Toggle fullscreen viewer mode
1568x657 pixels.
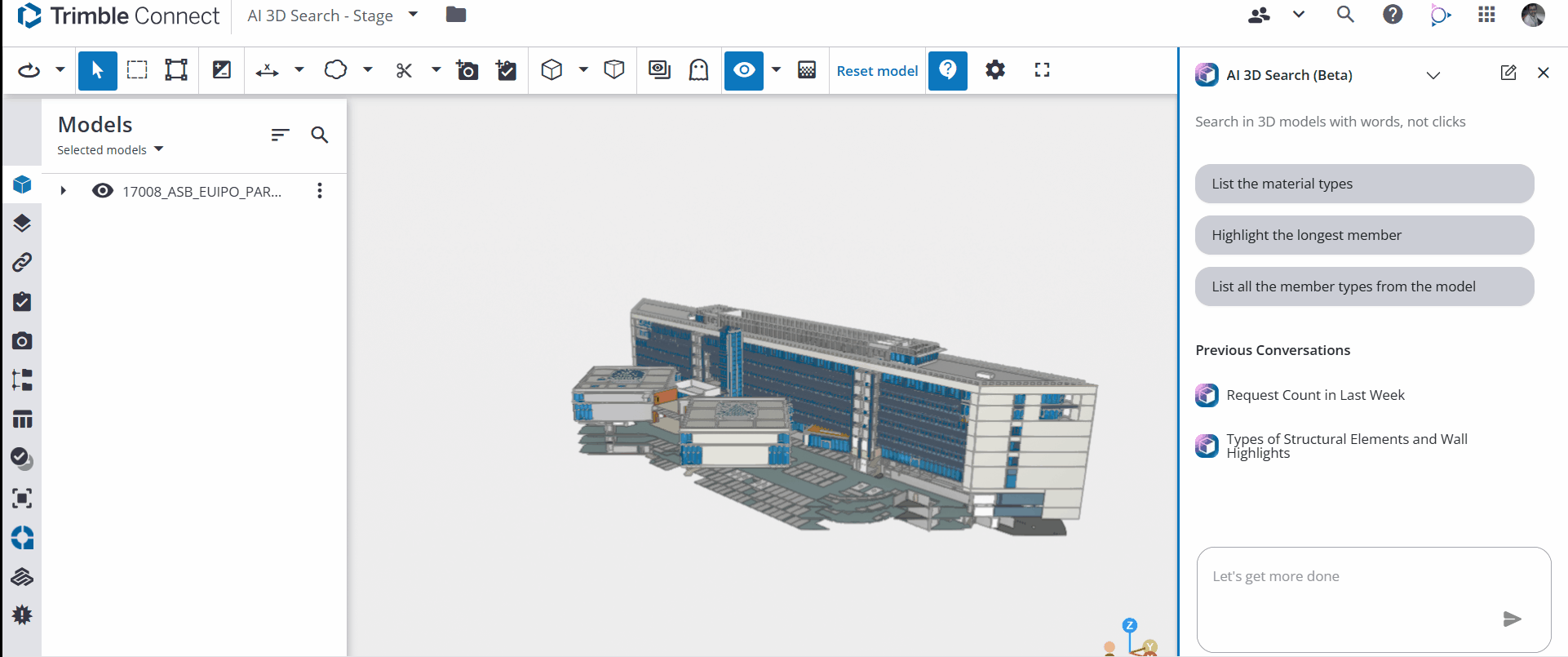coord(1043,70)
